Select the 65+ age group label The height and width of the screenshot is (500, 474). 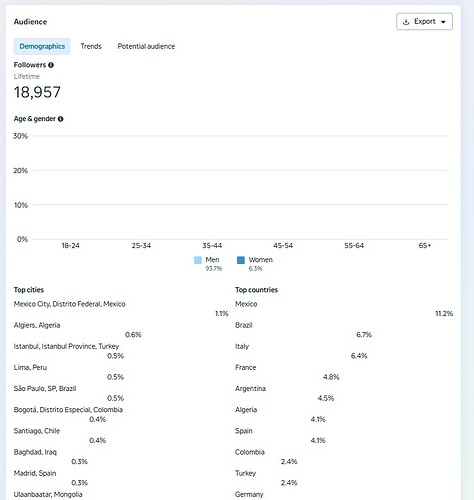click(x=425, y=246)
